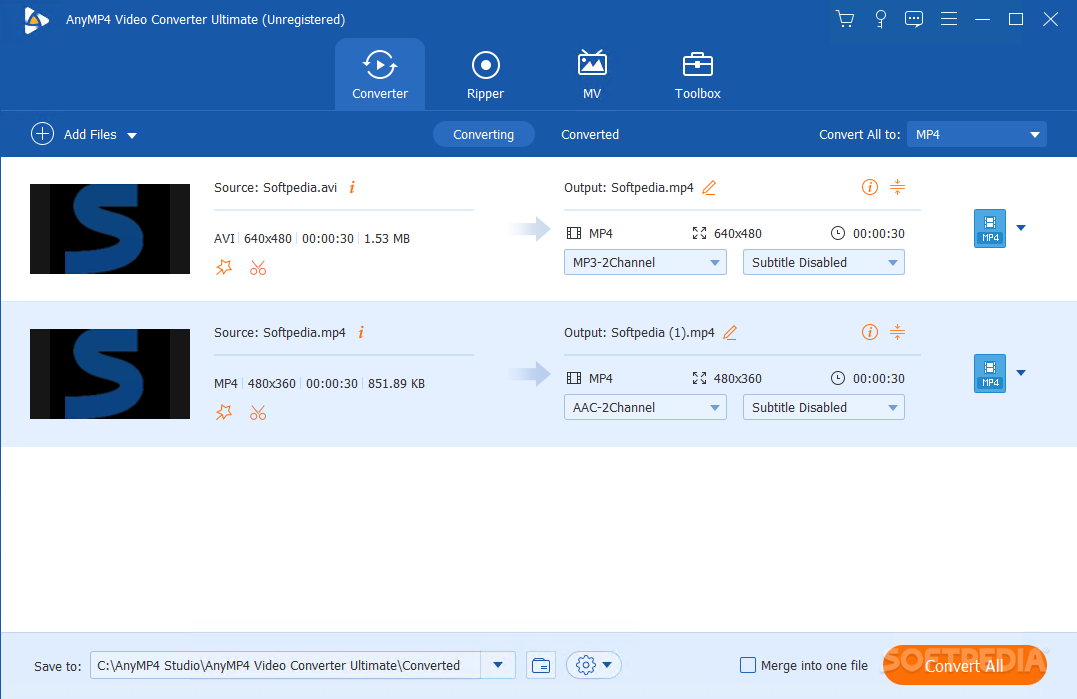The image size is (1077, 699).
Task: Enable Merge into one file checkbox
Action: click(748, 665)
